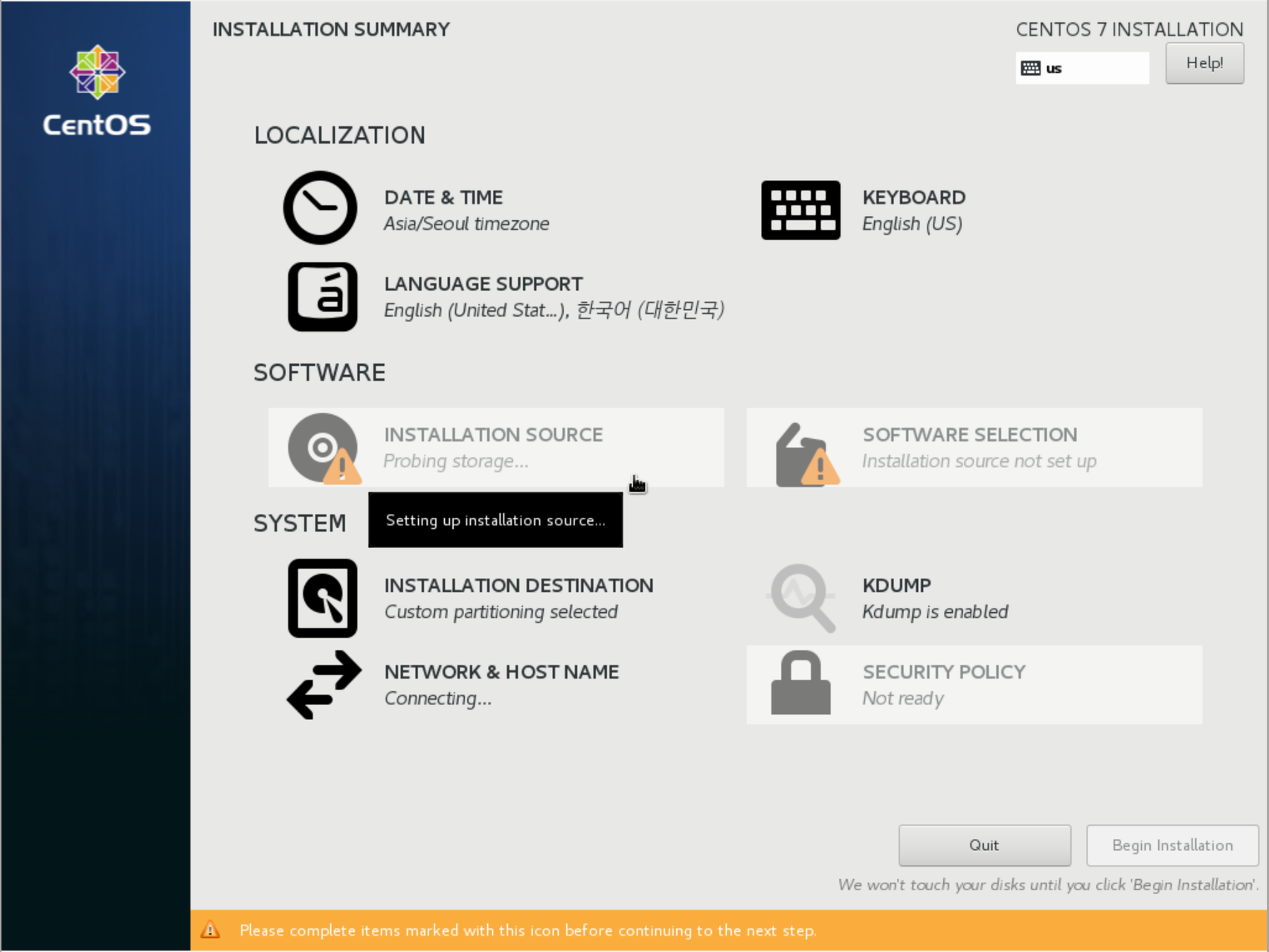Click the Help! button
The height and width of the screenshot is (952, 1269).
coord(1204,63)
